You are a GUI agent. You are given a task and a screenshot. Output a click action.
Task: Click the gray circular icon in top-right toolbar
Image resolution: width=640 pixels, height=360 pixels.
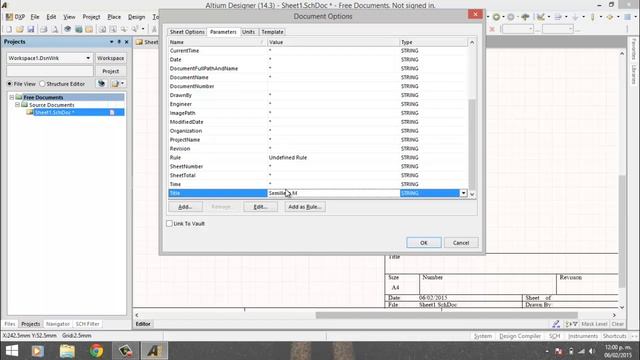point(511,17)
